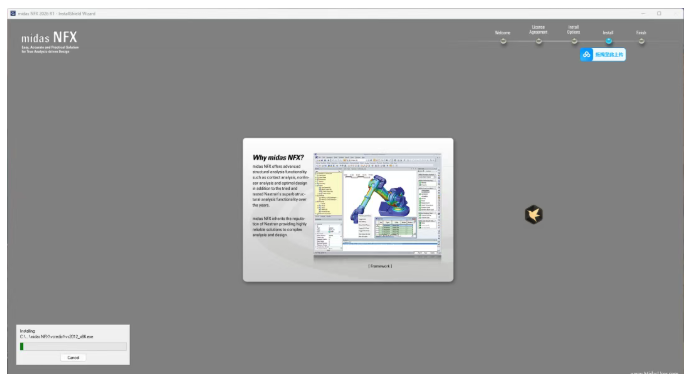Click the Welcome step marker

point(503,41)
